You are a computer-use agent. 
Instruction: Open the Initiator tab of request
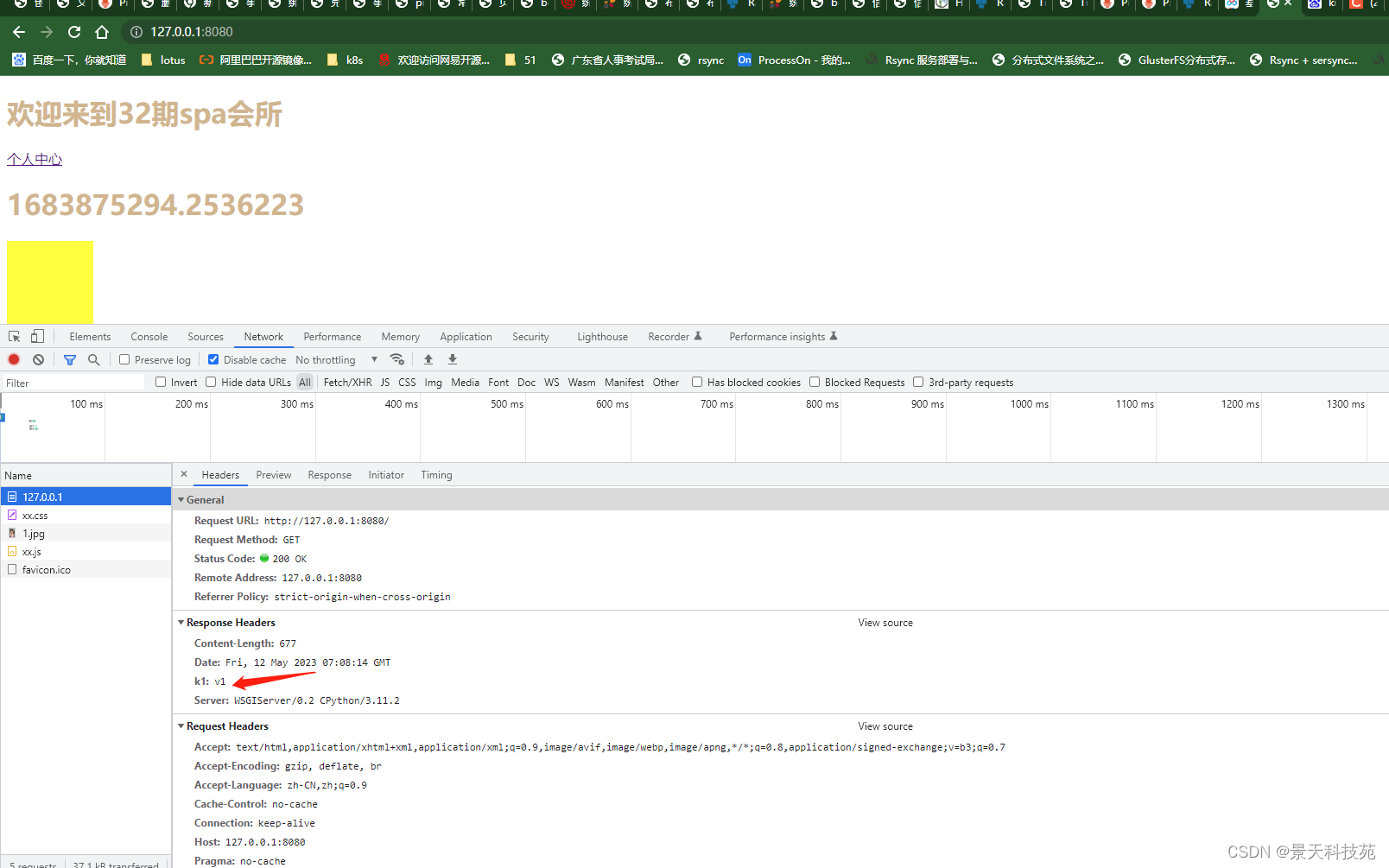point(386,475)
